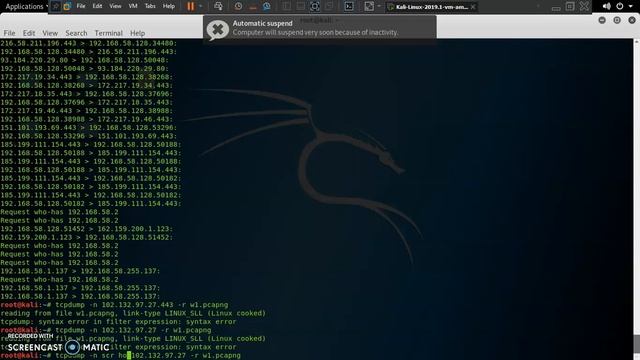Open the terminal File menu
This screenshot has width=640, height=360.
pos(9,33)
